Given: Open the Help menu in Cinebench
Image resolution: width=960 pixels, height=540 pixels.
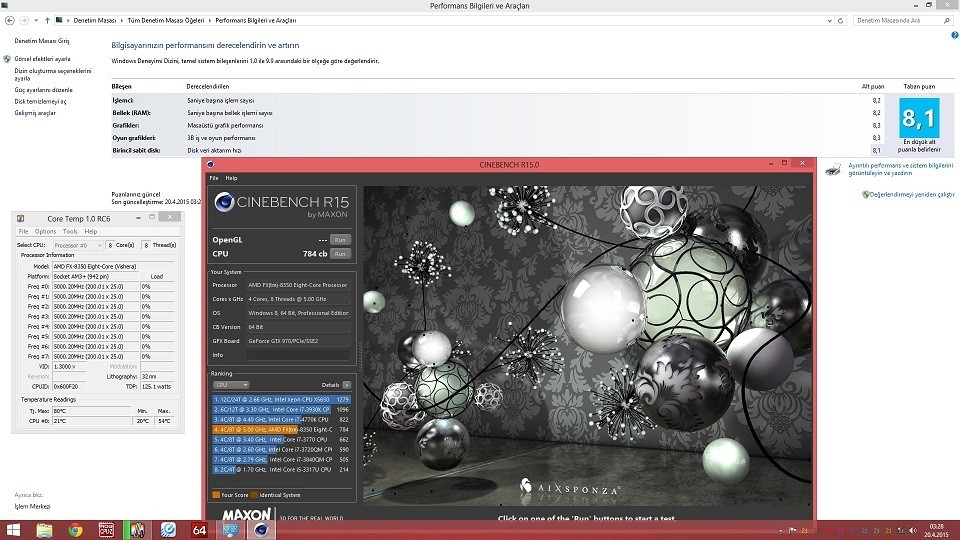Looking at the screenshot, I should point(231,178).
